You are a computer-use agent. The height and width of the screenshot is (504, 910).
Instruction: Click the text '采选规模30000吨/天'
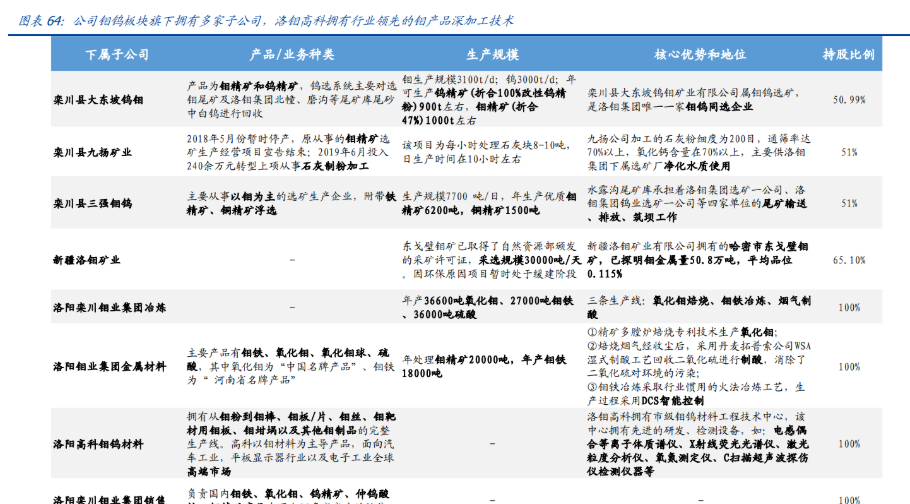tap(530, 260)
